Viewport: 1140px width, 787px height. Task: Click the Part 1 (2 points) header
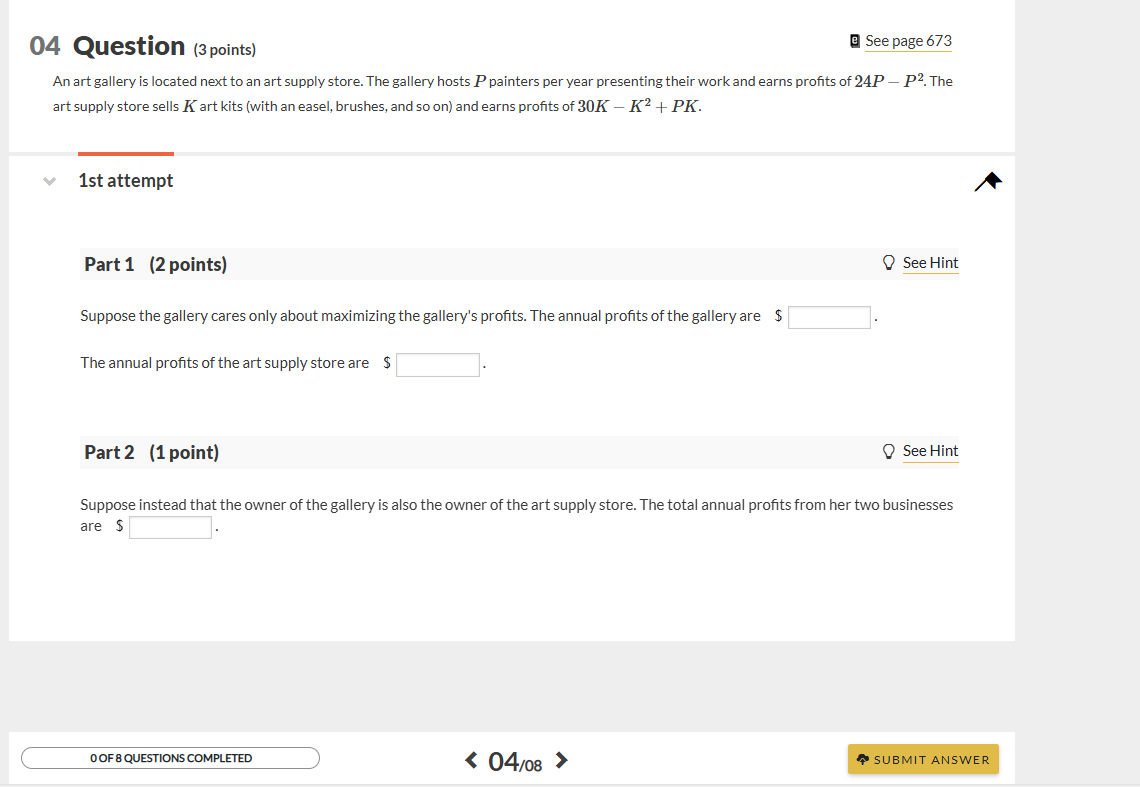tap(154, 264)
